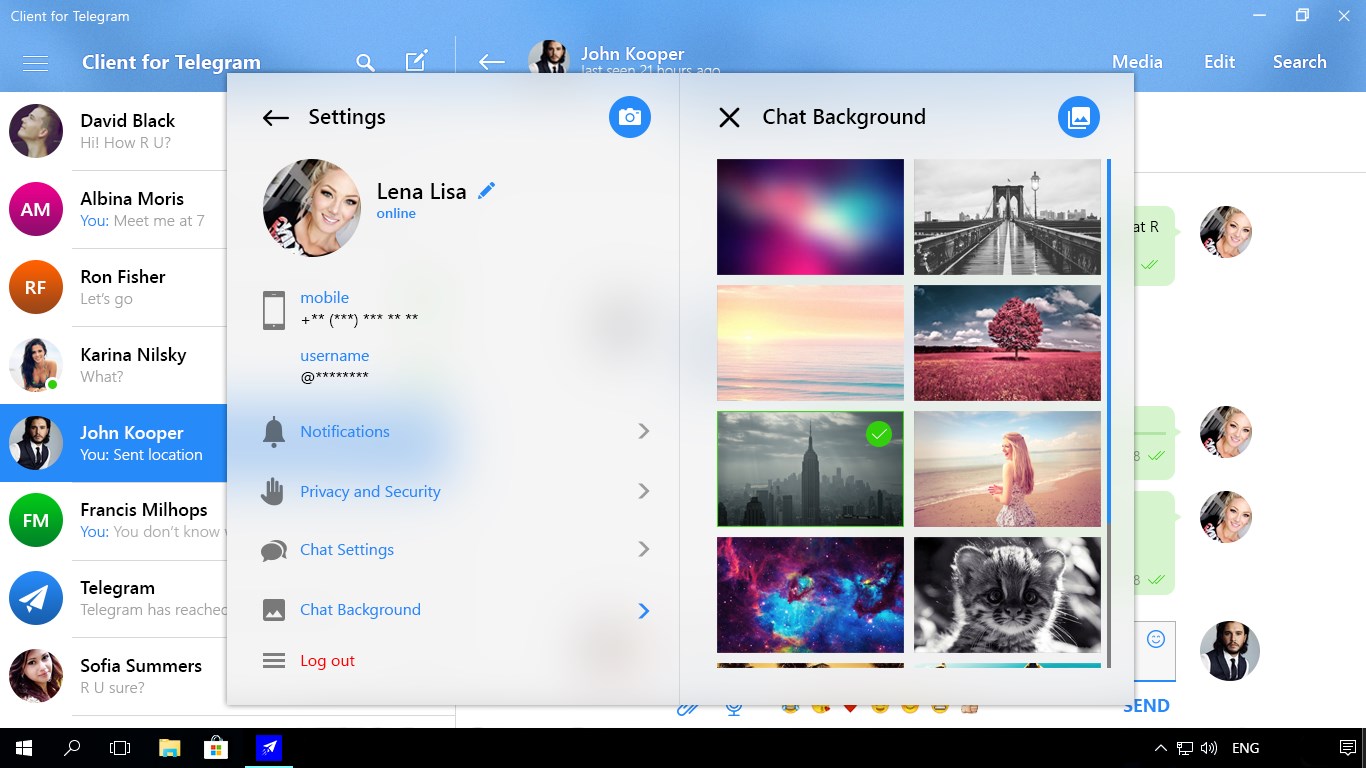Open the David Black chat
The height and width of the screenshot is (768, 1366).
click(114, 131)
